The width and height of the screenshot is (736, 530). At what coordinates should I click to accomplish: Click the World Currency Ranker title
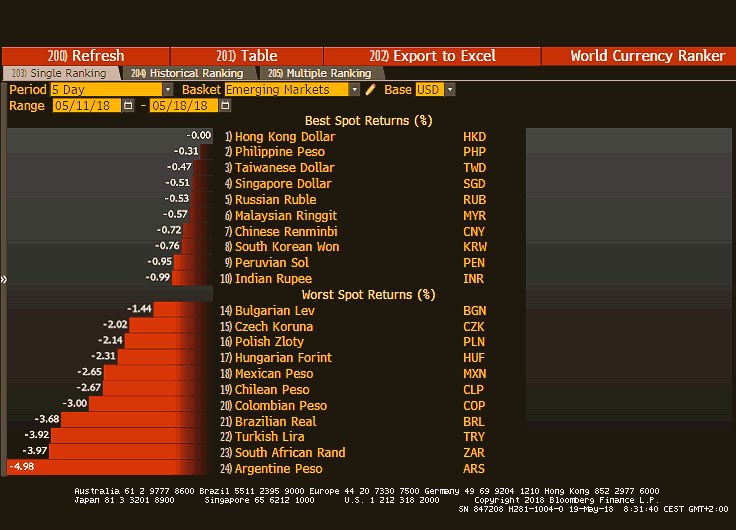648,56
